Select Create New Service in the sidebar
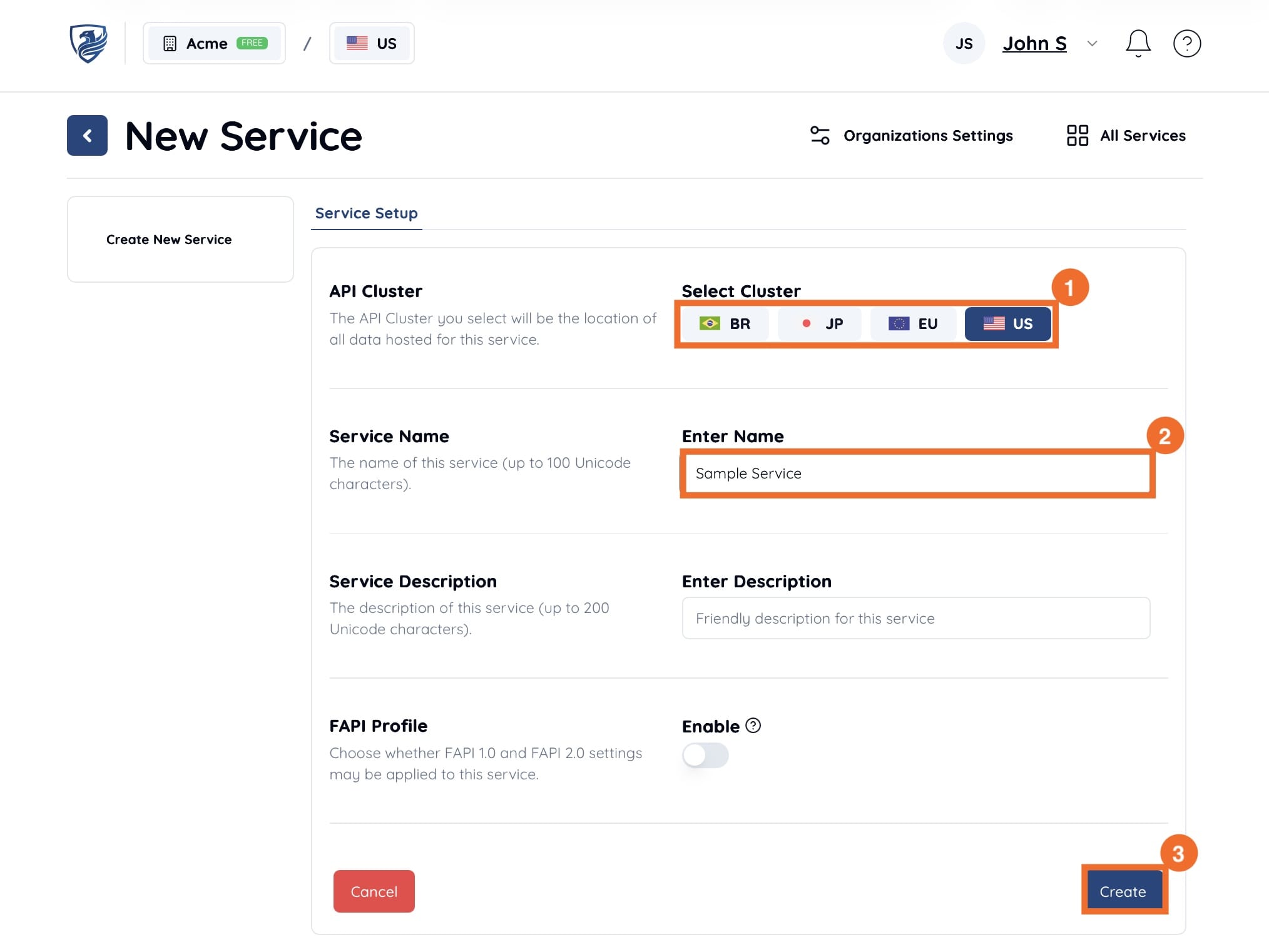This screenshot has height=952, width=1269. tap(168, 239)
